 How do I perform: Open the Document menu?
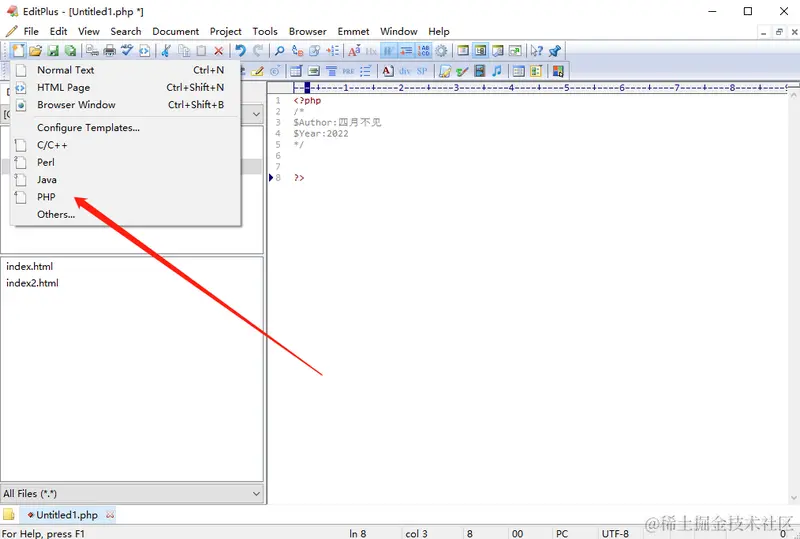(176, 31)
